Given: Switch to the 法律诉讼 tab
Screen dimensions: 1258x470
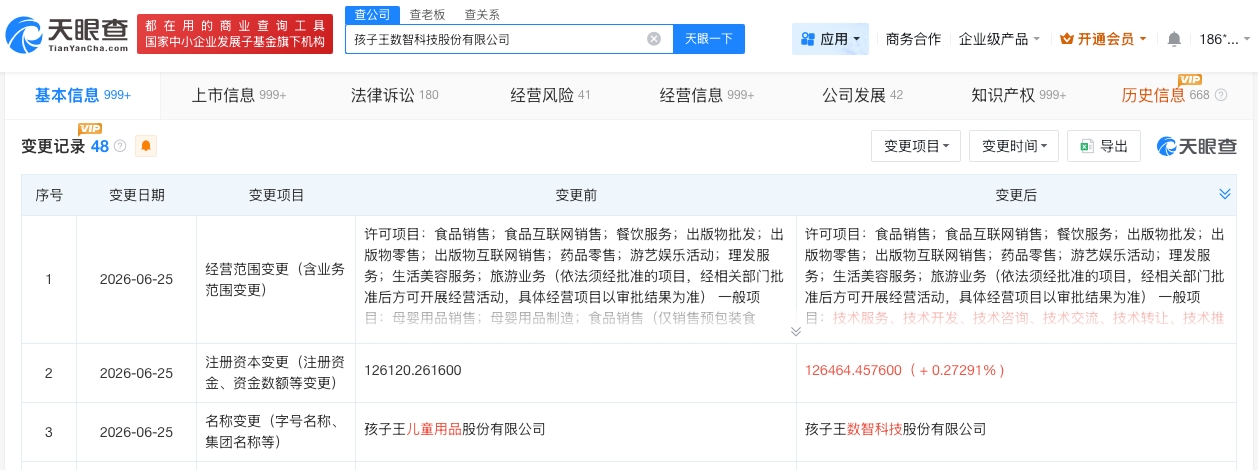Looking at the screenshot, I should point(395,95).
